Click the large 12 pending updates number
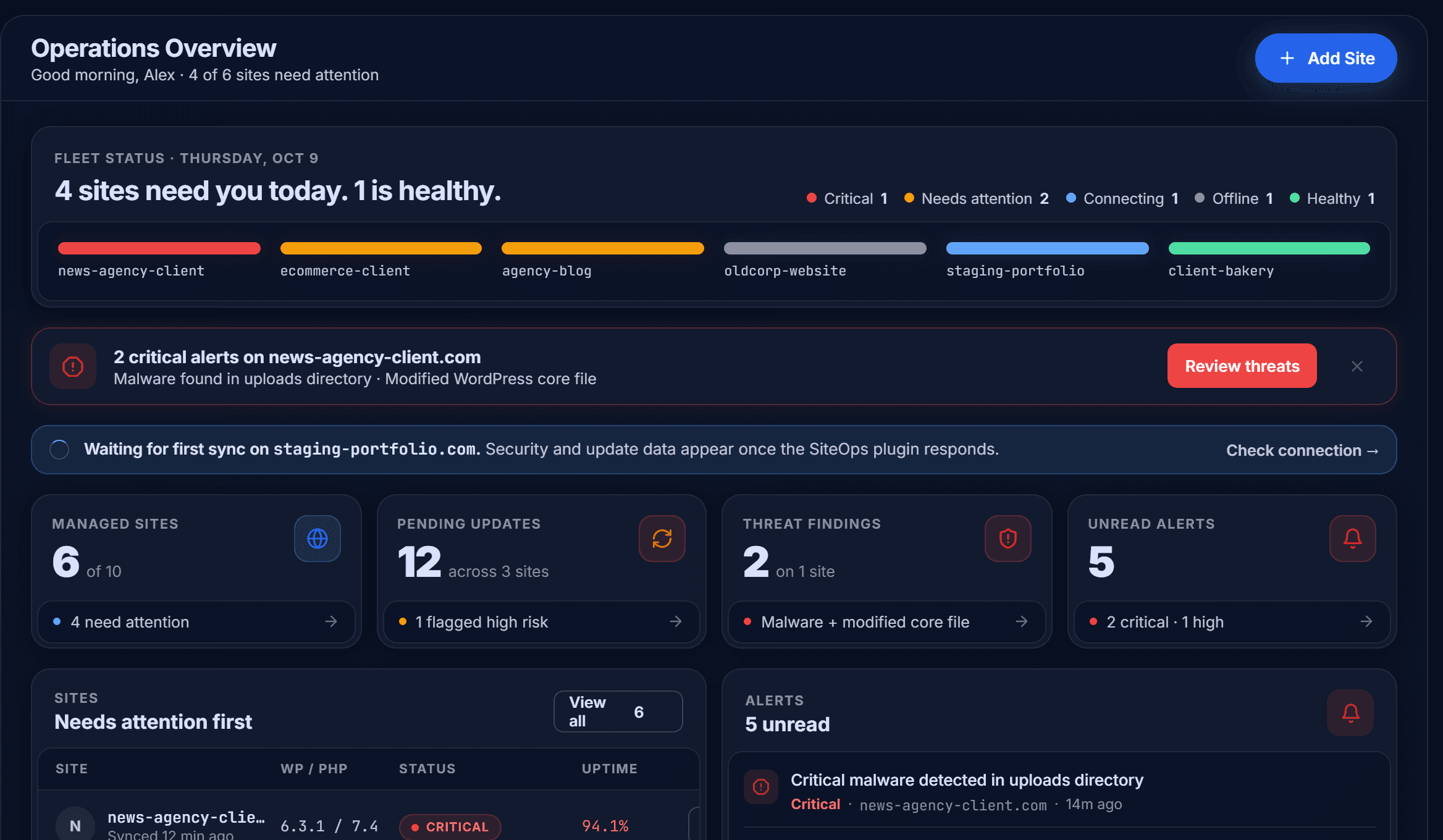 [x=419, y=562]
